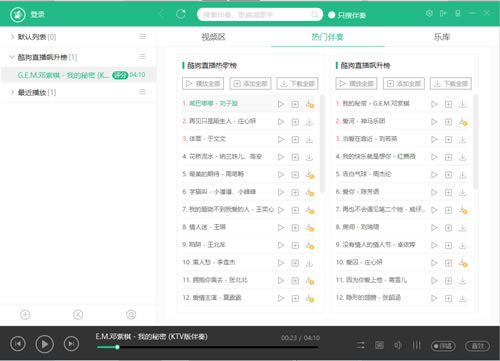Toggle the 只搜伴奏 radio option

click(x=347, y=15)
